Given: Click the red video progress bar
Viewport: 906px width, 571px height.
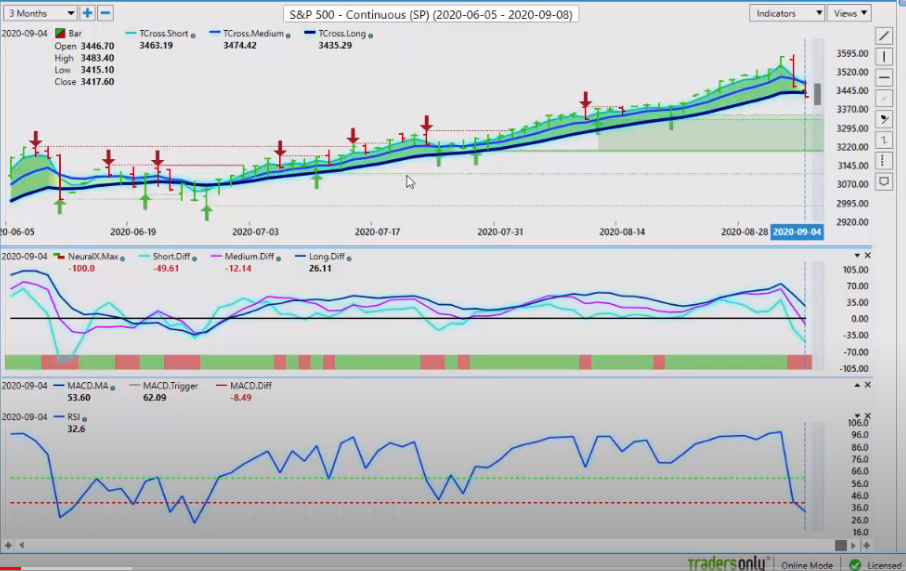Looking at the screenshot, I should pos(10,569).
